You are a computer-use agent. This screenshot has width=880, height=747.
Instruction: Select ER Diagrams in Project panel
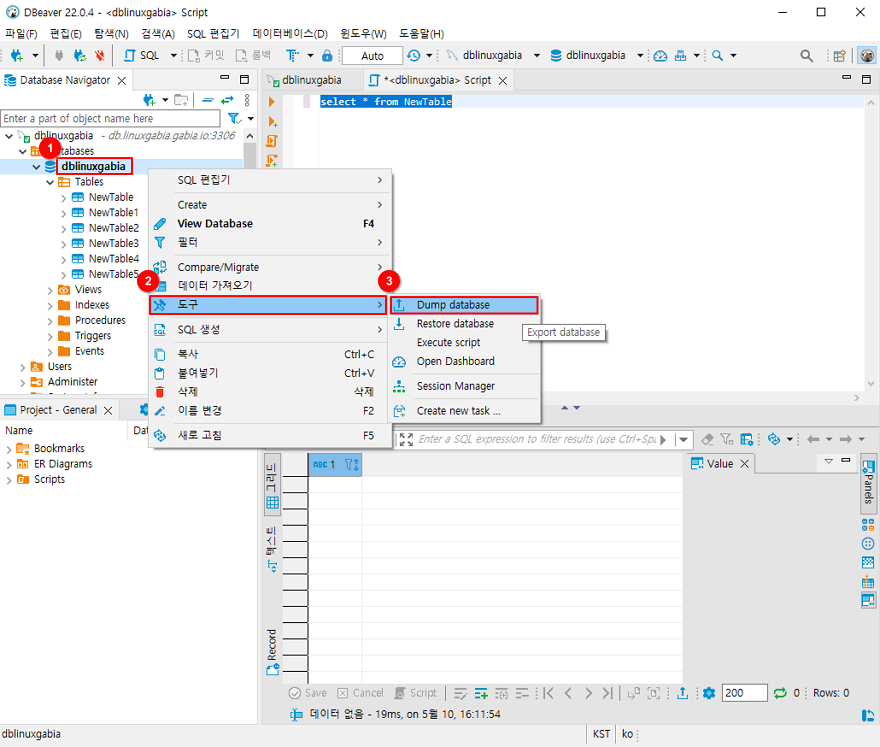coord(63,464)
